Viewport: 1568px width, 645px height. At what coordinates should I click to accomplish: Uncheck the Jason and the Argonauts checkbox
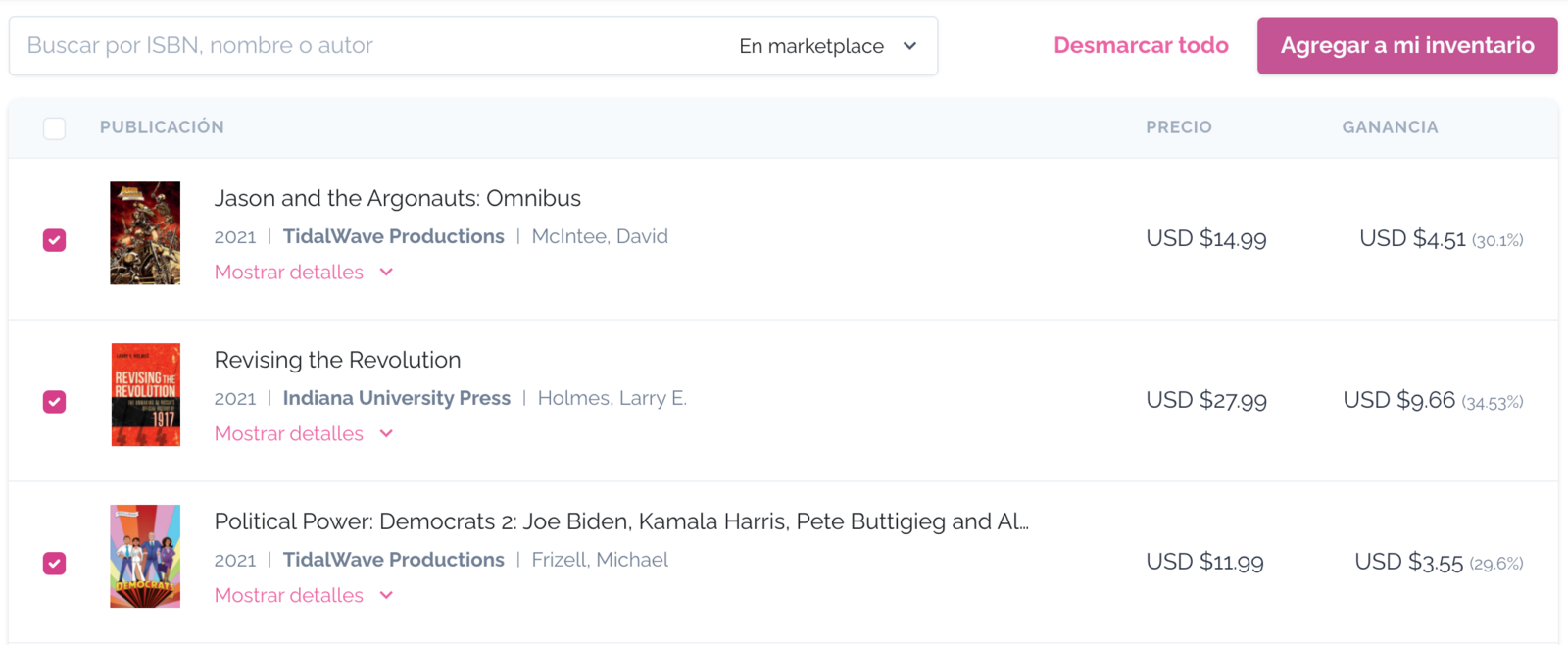point(55,240)
